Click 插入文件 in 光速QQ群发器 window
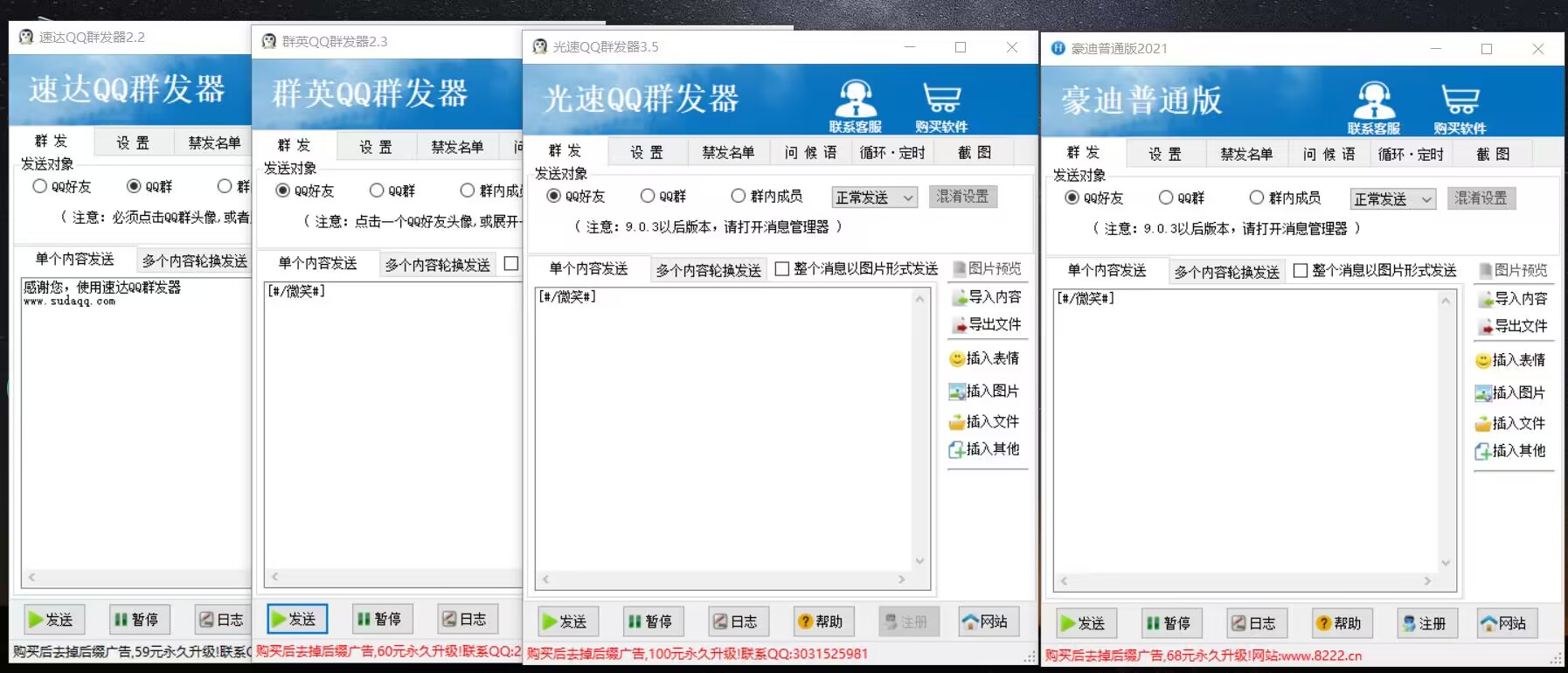 coord(985,421)
